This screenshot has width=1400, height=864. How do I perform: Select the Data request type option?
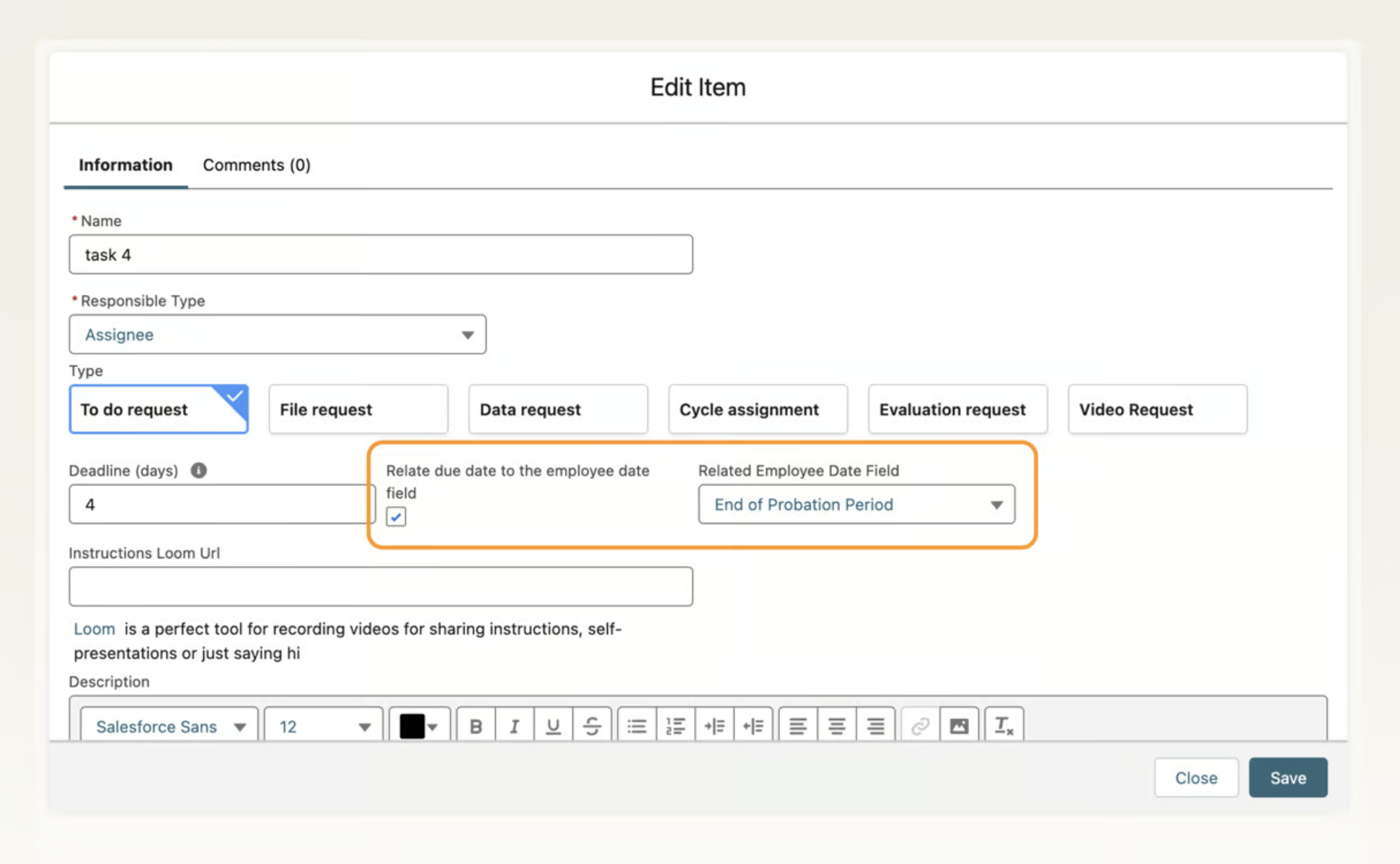(x=557, y=409)
